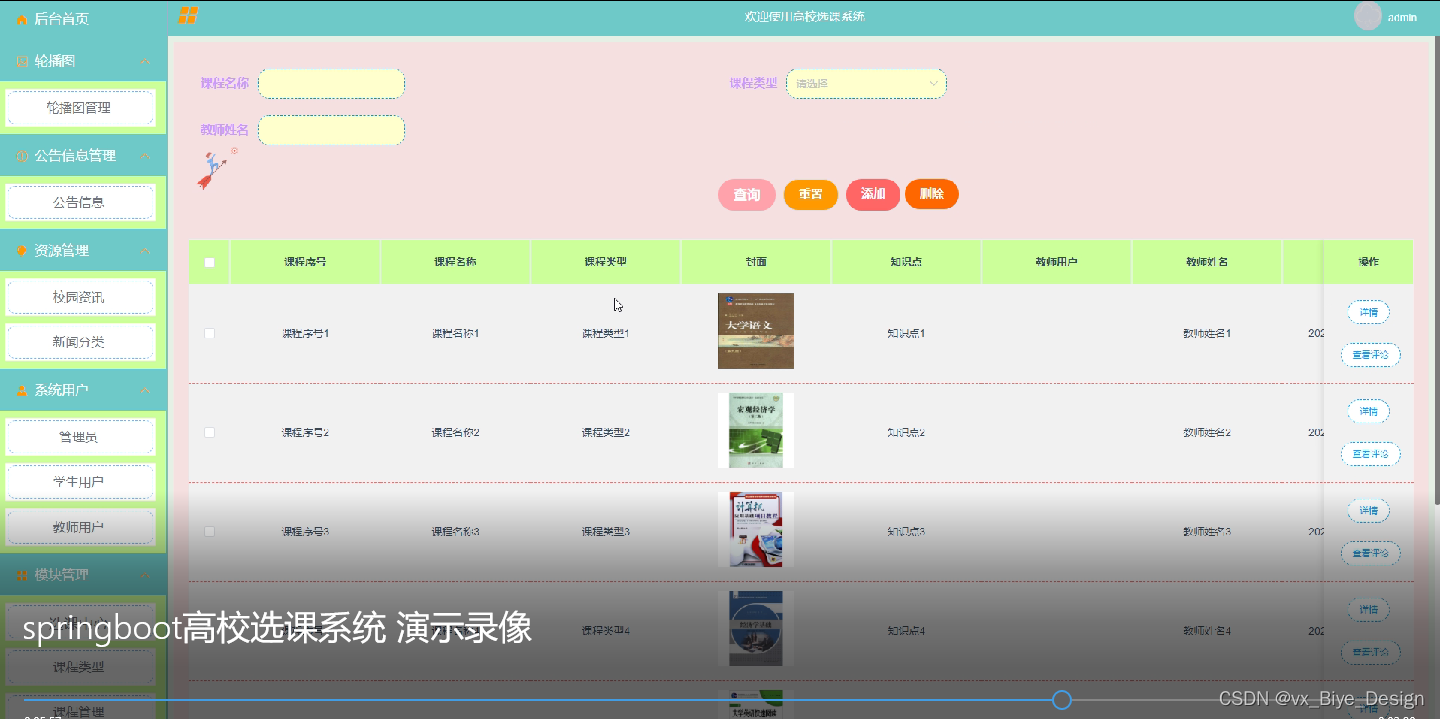The height and width of the screenshot is (719, 1440).
Task: Click the home icon beside 后台首页
Action: pos(22,19)
